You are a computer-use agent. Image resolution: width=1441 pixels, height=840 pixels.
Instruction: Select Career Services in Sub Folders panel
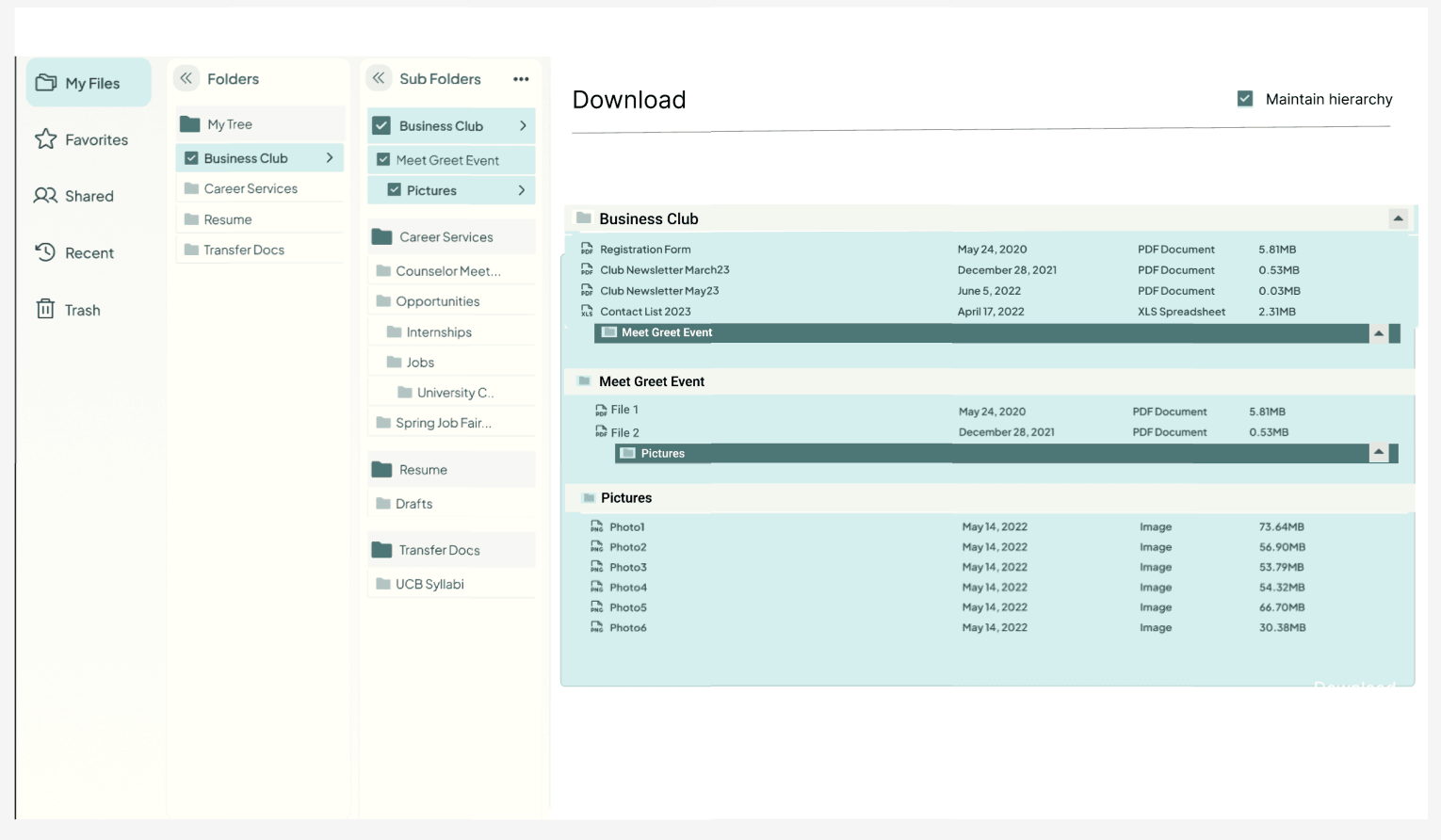pos(451,236)
